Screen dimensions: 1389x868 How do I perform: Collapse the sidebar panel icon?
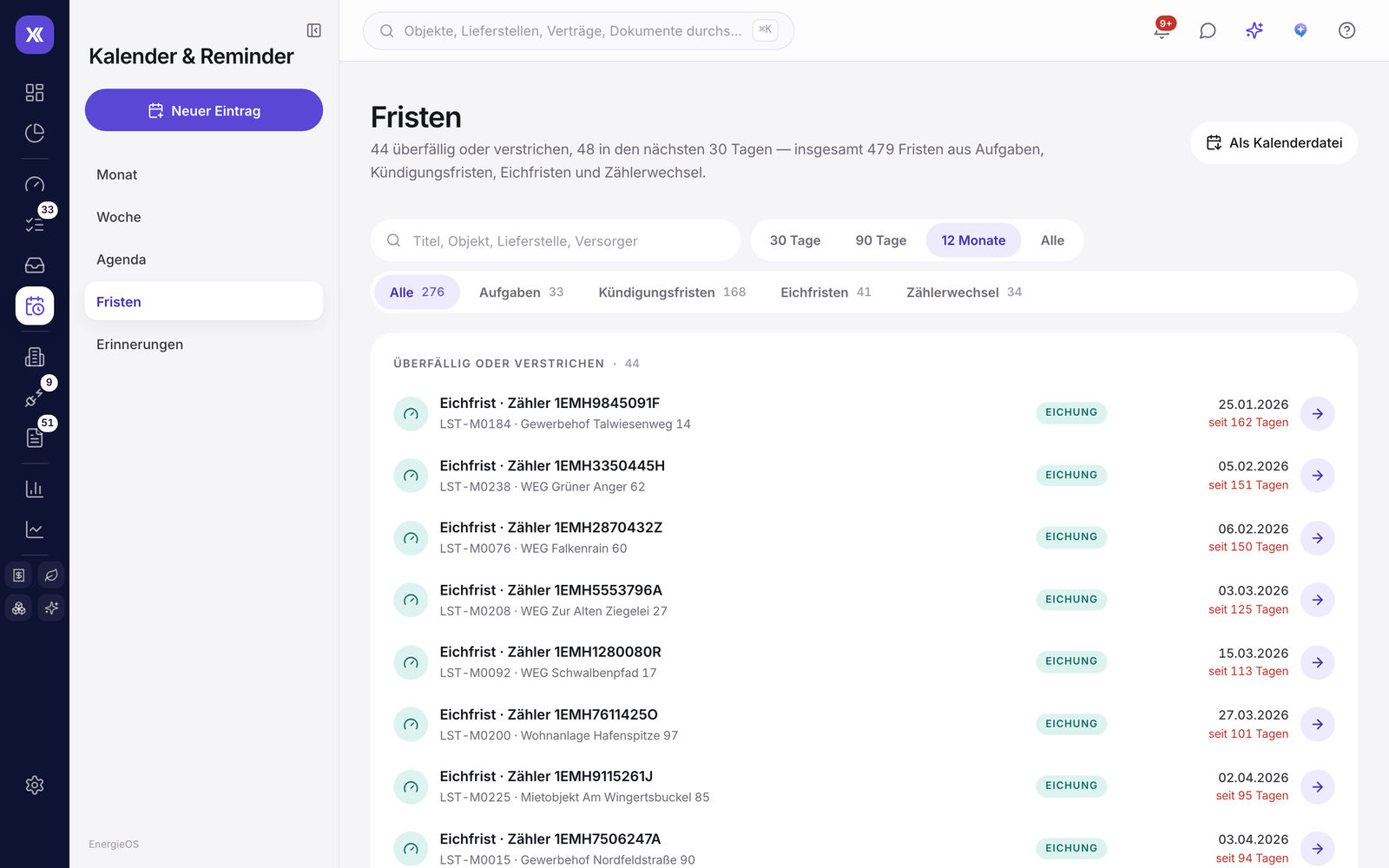314,31
